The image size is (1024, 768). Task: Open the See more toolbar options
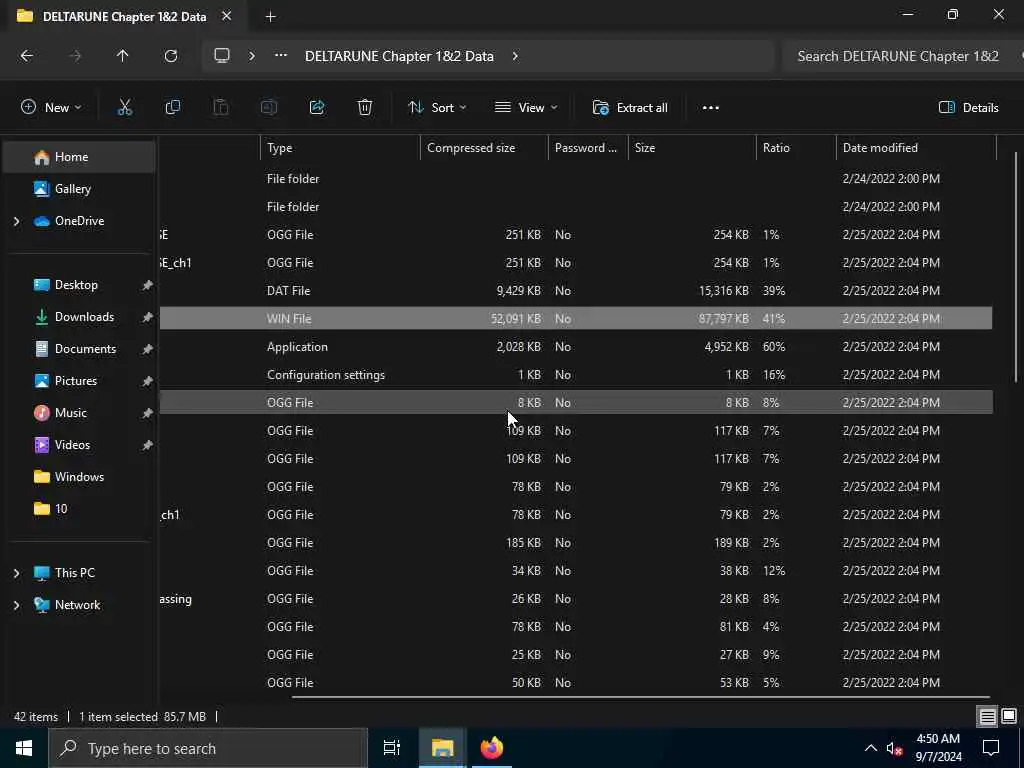coord(711,108)
